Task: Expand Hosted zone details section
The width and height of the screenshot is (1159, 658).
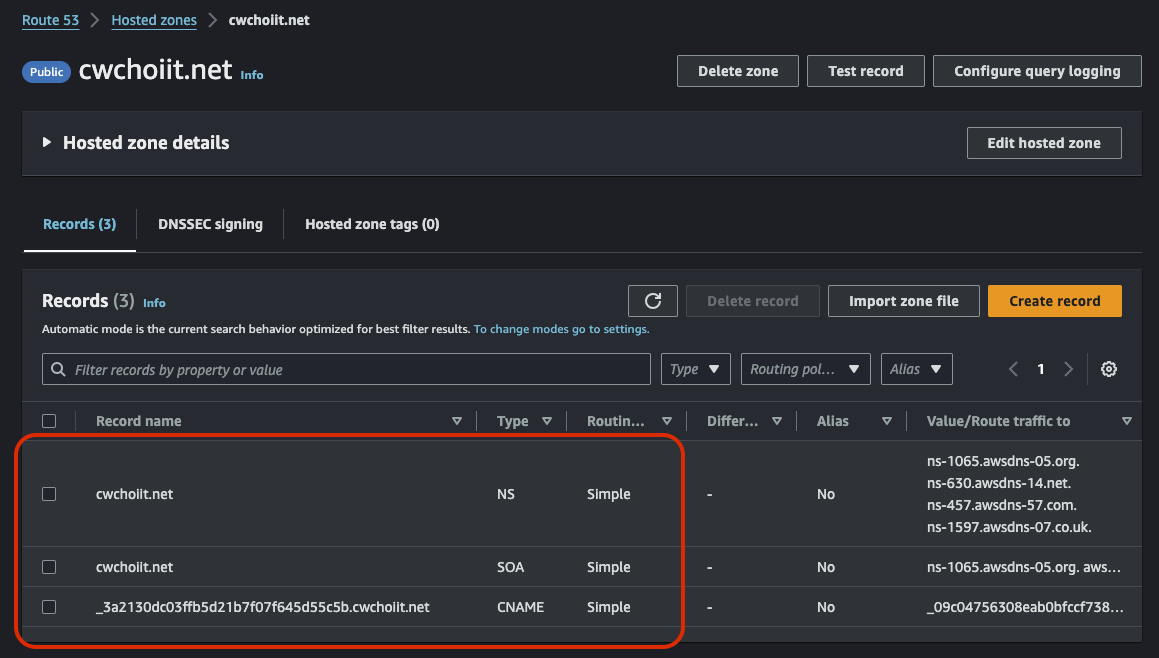Action: tap(47, 142)
